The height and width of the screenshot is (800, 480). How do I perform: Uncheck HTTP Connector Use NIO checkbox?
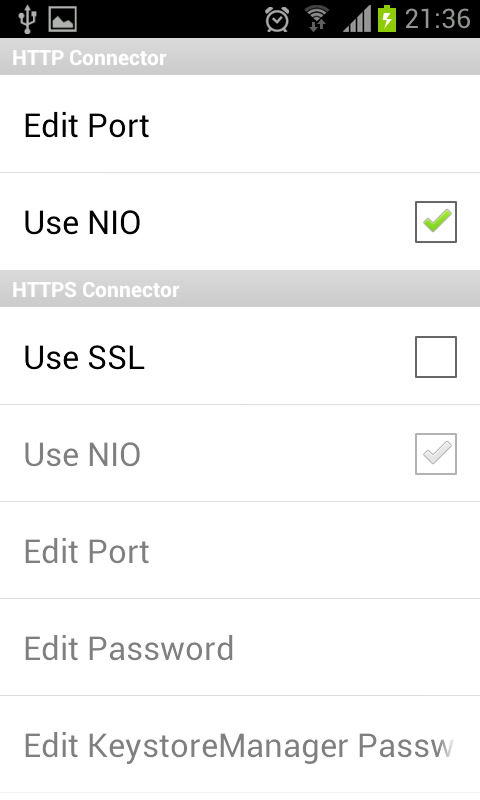tap(436, 222)
